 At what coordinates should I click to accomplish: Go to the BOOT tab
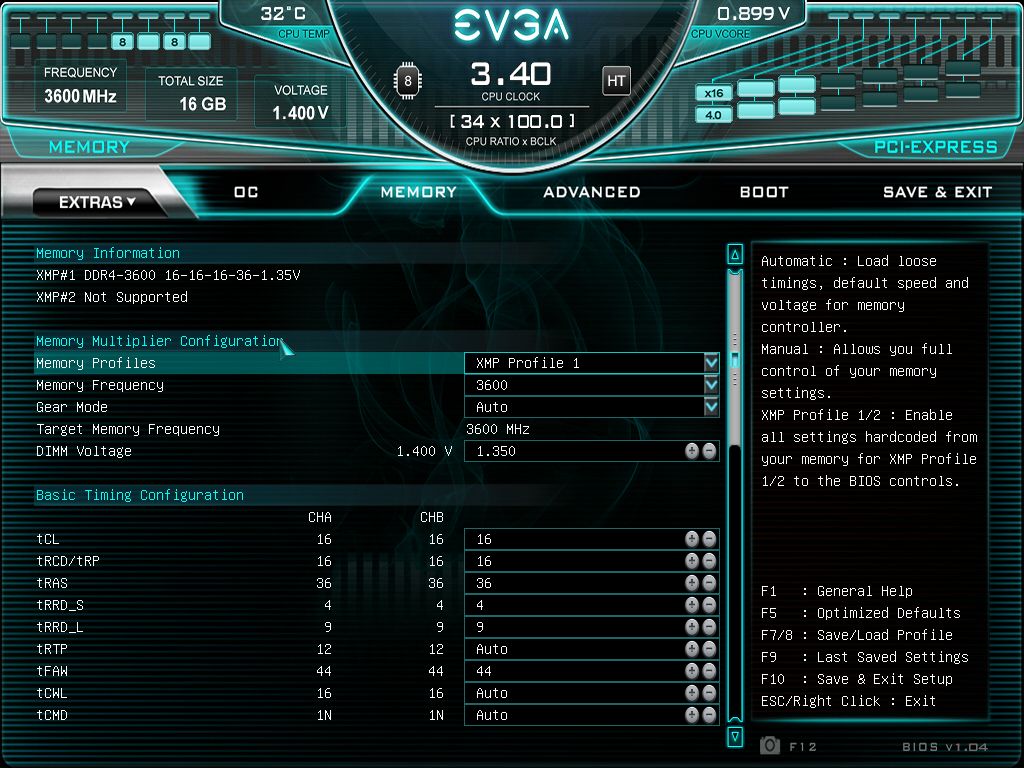click(764, 192)
